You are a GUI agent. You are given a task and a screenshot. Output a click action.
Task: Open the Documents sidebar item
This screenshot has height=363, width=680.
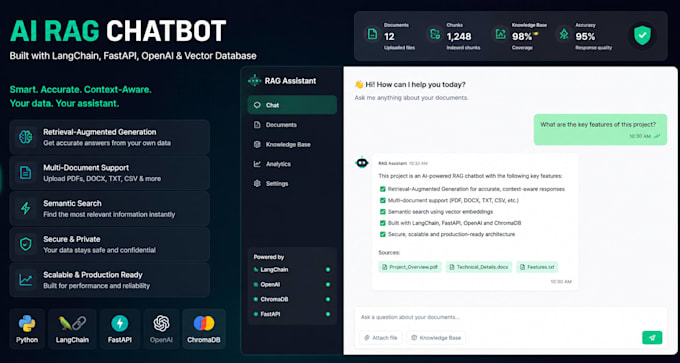292,125
